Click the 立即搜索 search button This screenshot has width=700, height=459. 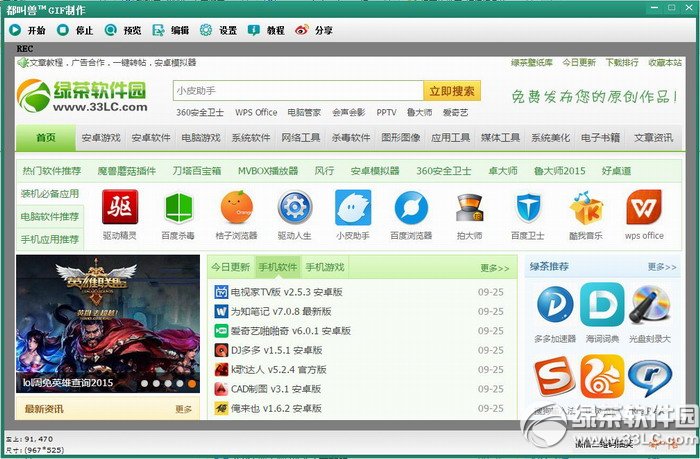pyautogui.click(x=452, y=91)
